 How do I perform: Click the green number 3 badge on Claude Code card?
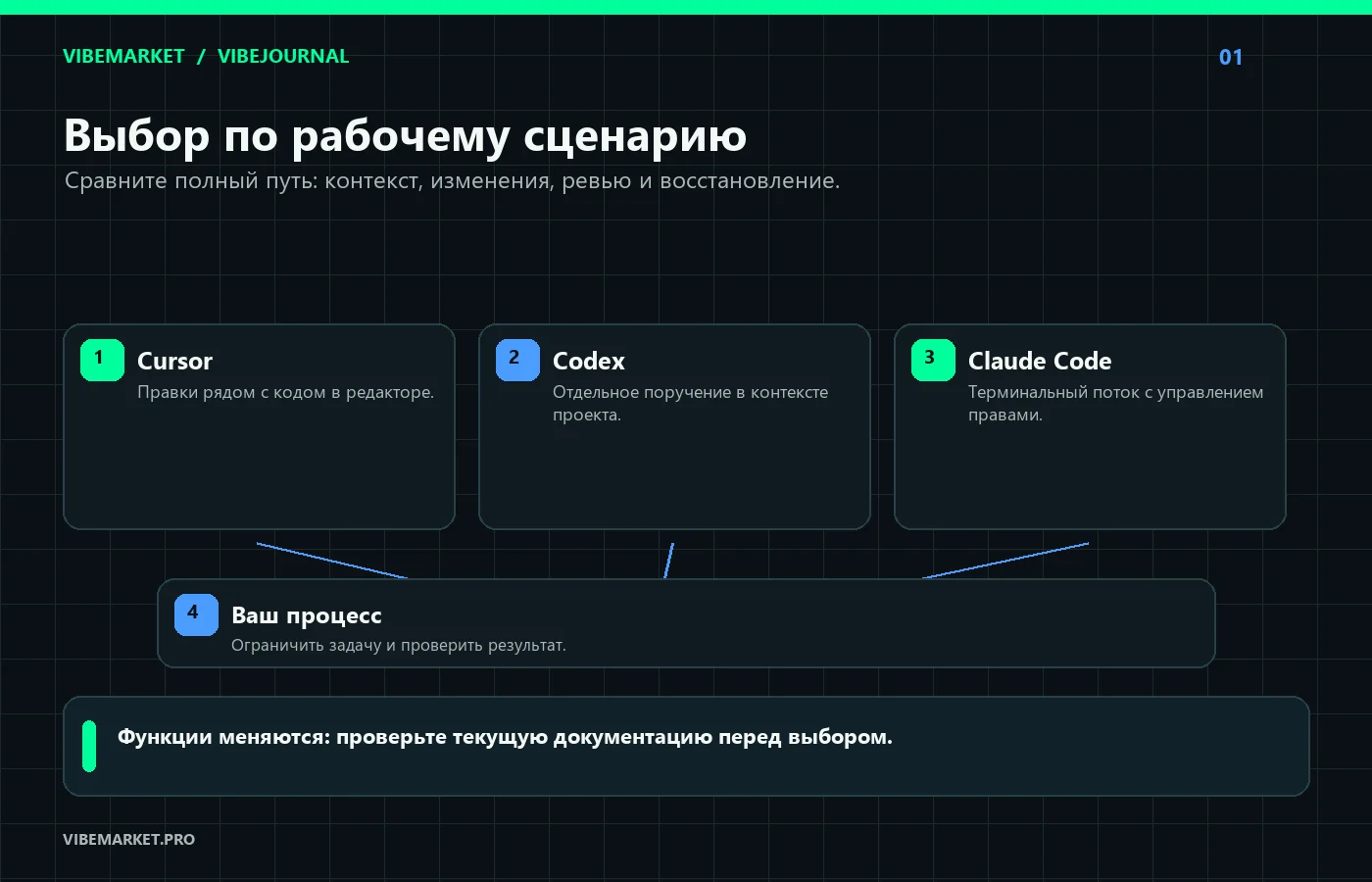click(933, 360)
